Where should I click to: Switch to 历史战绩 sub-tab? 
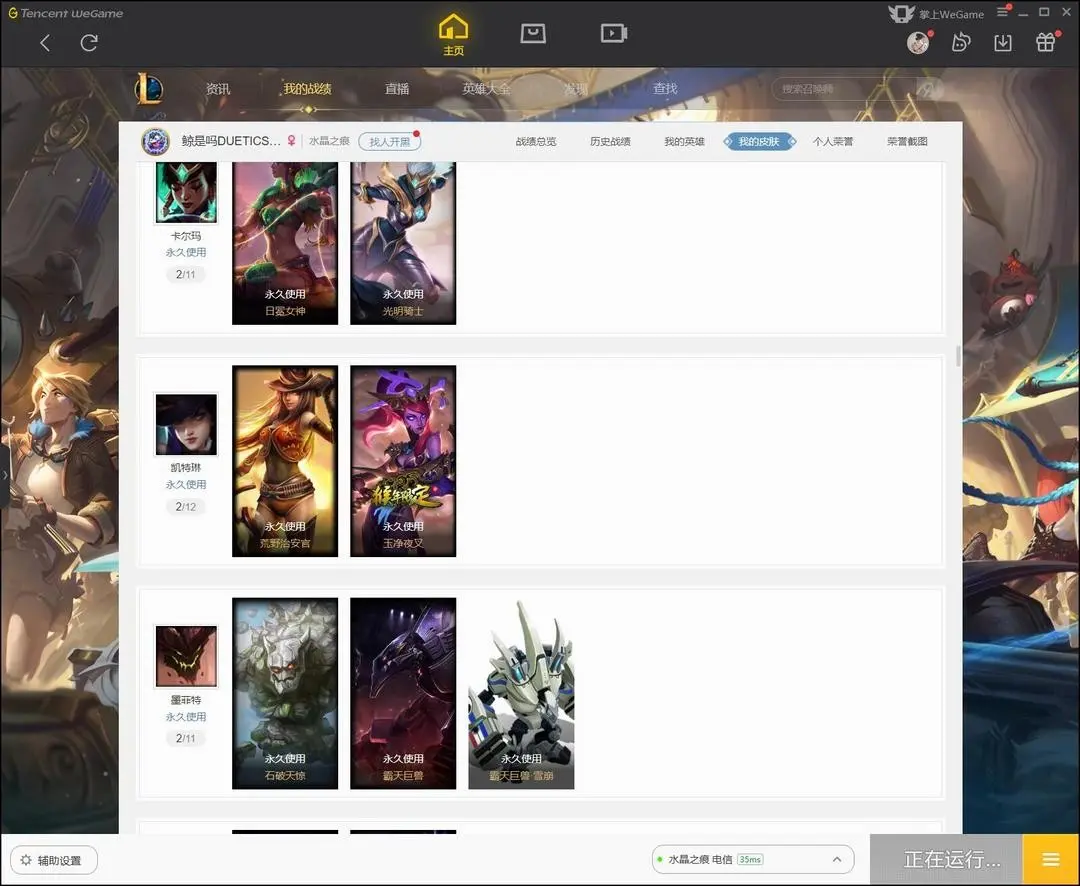pyautogui.click(x=610, y=141)
